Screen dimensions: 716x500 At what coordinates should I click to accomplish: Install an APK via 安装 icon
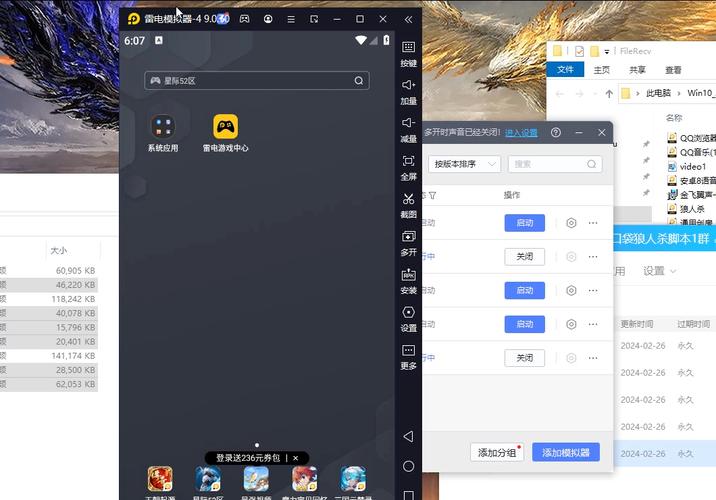[x=408, y=281]
